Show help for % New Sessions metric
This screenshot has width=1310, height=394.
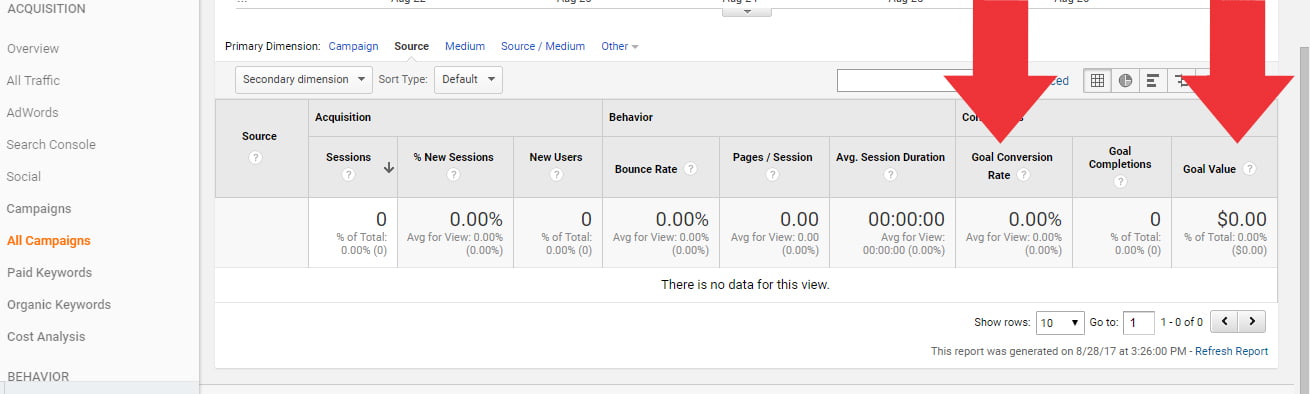pyautogui.click(x=454, y=174)
